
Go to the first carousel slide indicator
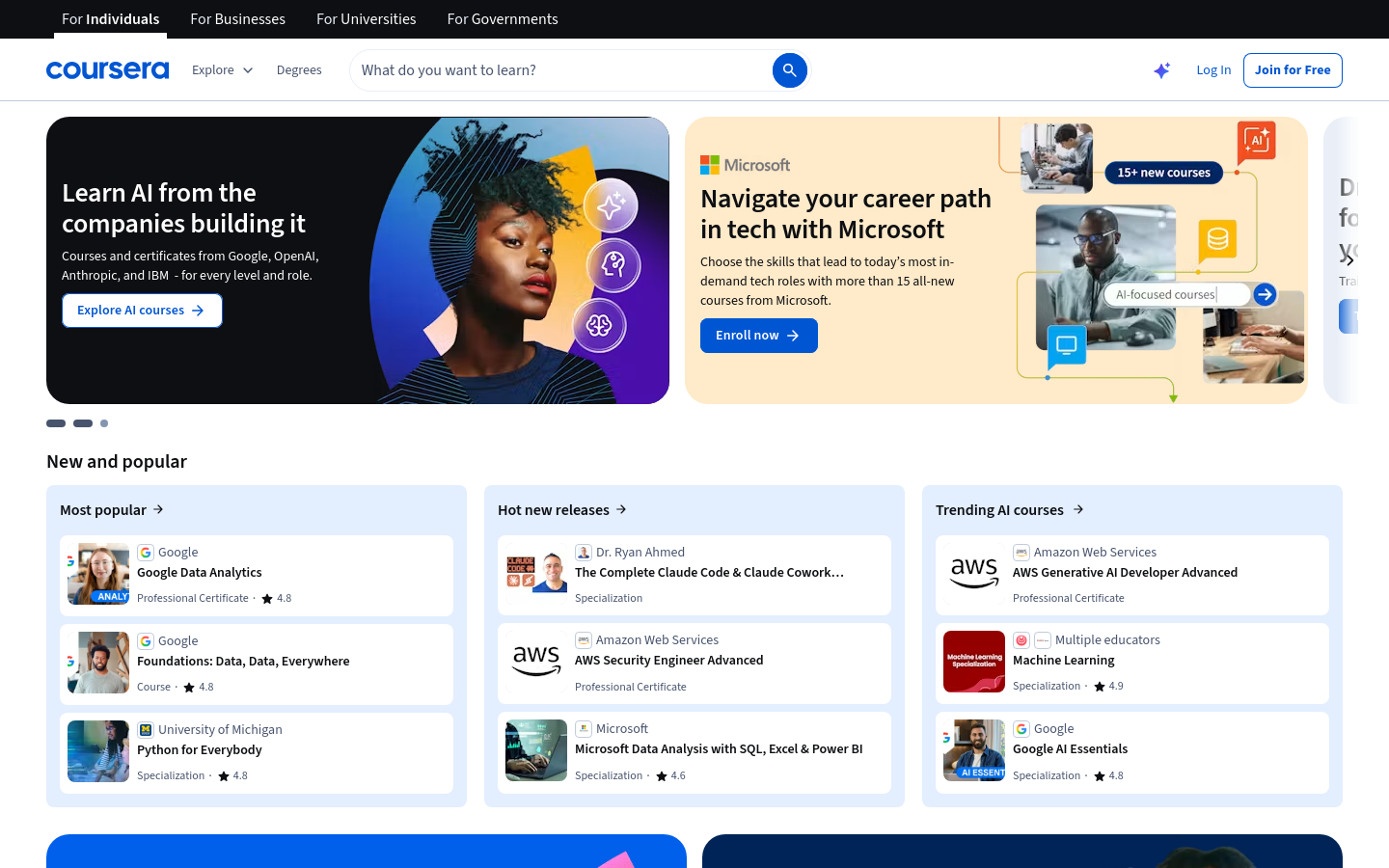56,423
